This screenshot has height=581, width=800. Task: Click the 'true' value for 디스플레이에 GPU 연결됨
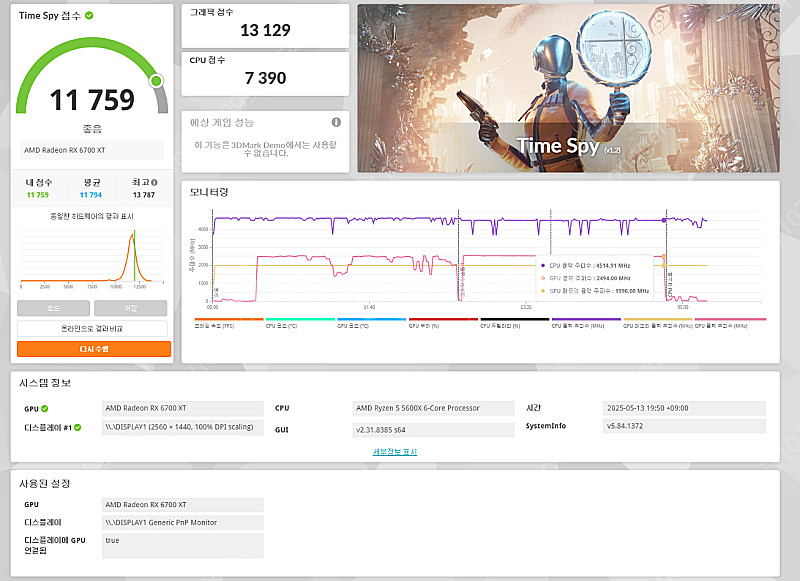coord(183,545)
